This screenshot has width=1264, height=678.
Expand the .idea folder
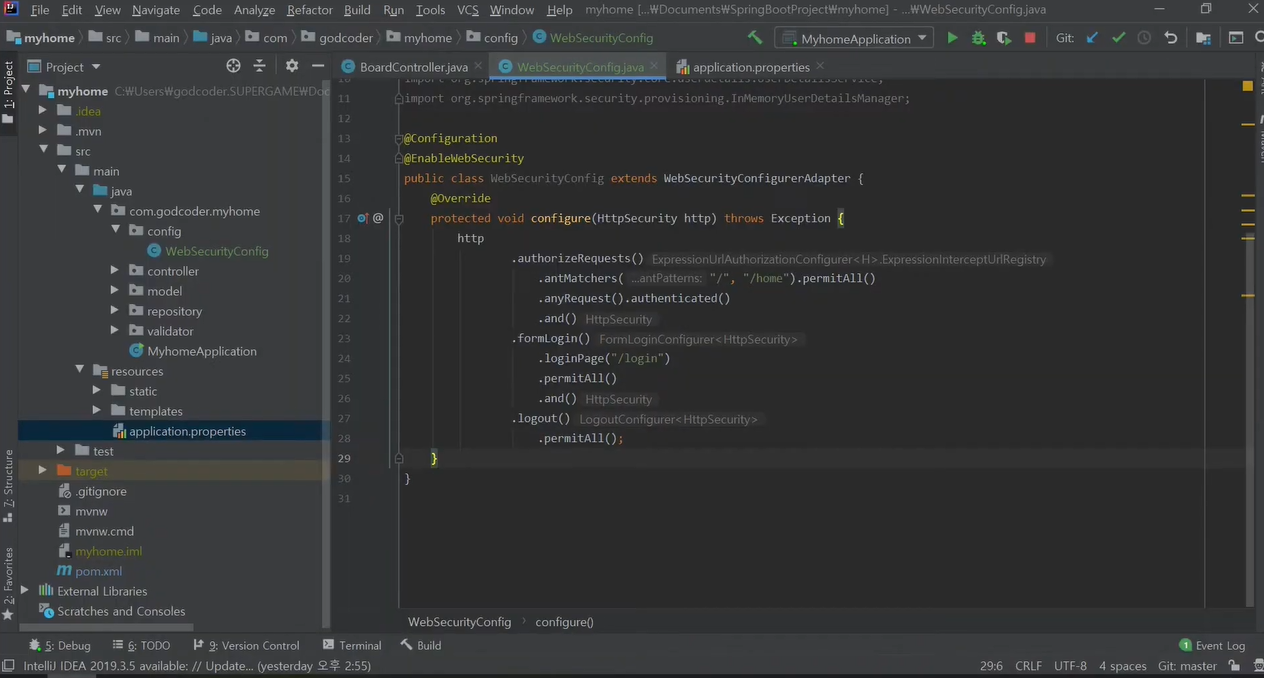43,111
